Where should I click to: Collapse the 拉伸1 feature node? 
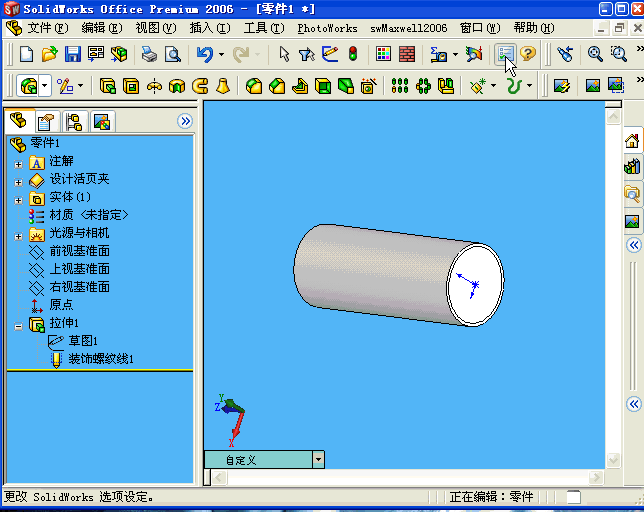[18, 327]
